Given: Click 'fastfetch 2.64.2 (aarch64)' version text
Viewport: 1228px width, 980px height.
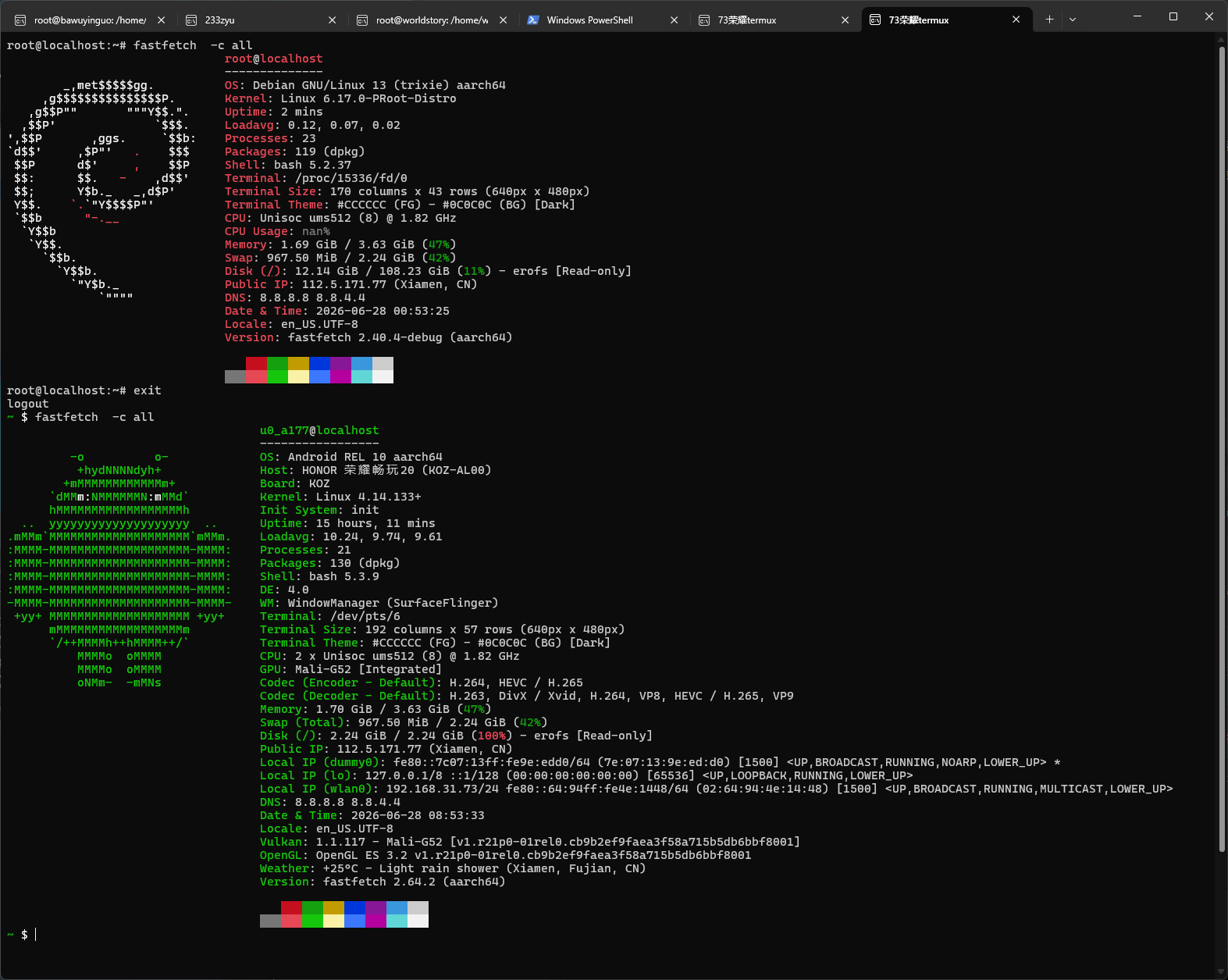Looking at the screenshot, I should tap(415, 882).
